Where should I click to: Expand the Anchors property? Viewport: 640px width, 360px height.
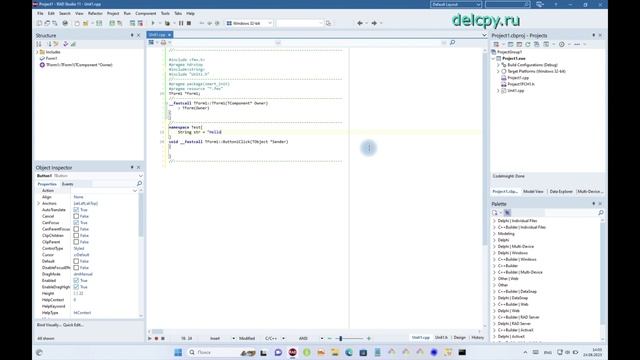(39, 203)
